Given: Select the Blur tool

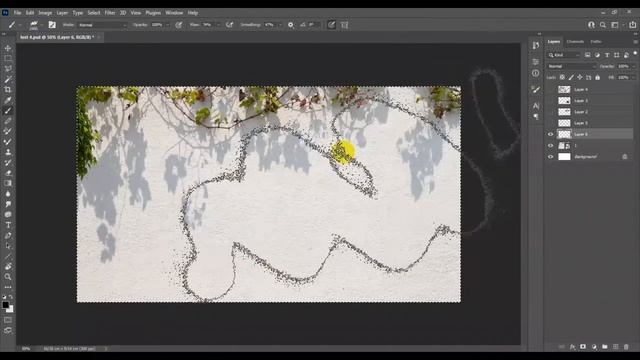Looking at the screenshot, I should coord(8,194).
